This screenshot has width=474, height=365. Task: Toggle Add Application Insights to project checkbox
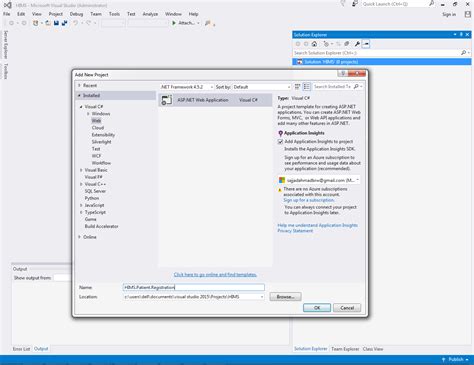280,142
